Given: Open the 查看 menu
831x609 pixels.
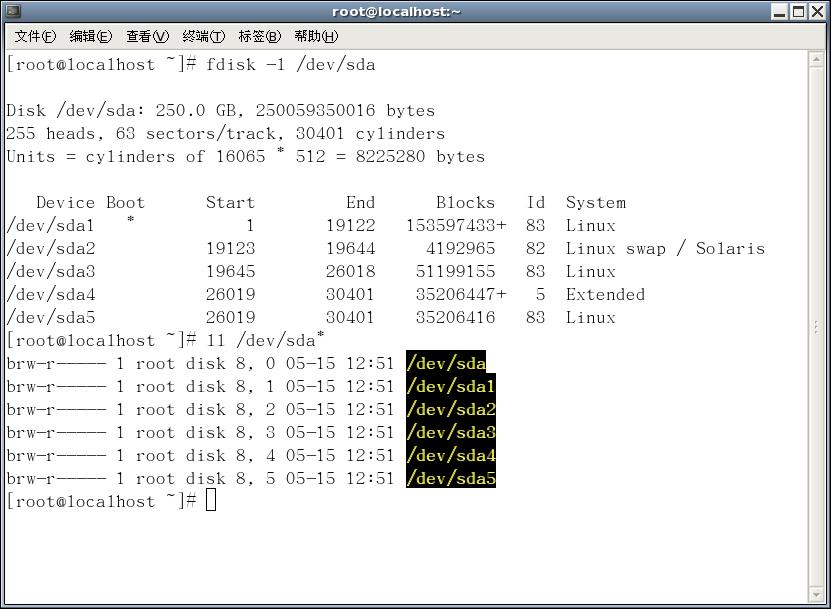Looking at the screenshot, I should point(146,36).
